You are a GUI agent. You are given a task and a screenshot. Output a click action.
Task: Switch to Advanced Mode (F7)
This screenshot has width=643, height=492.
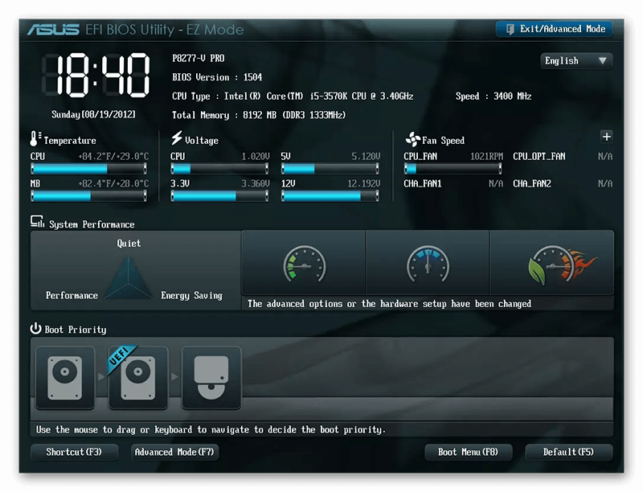[x=175, y=452]
